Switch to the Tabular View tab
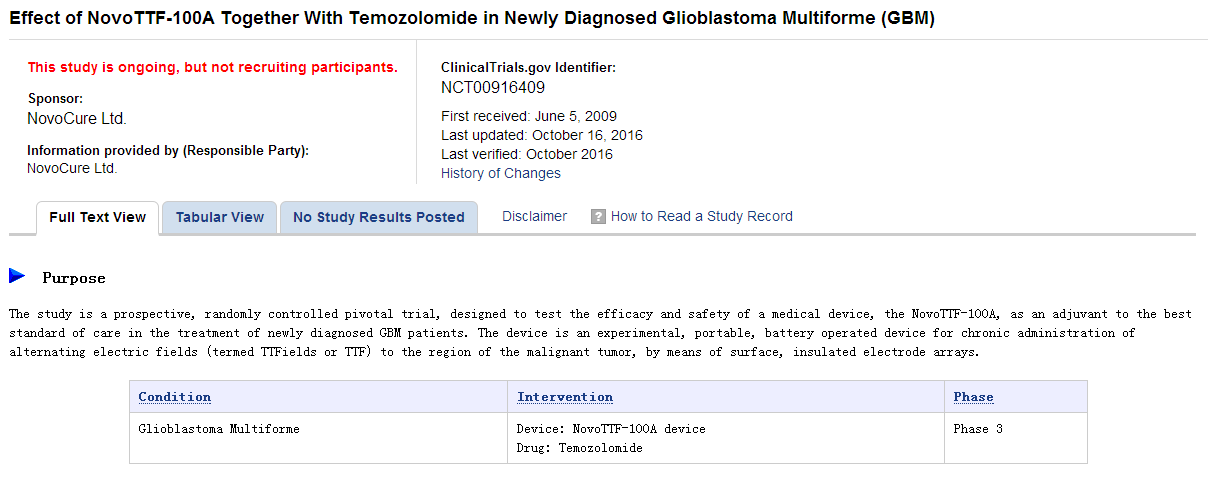This screenshot has height=477, width=1218. (220, 218)
